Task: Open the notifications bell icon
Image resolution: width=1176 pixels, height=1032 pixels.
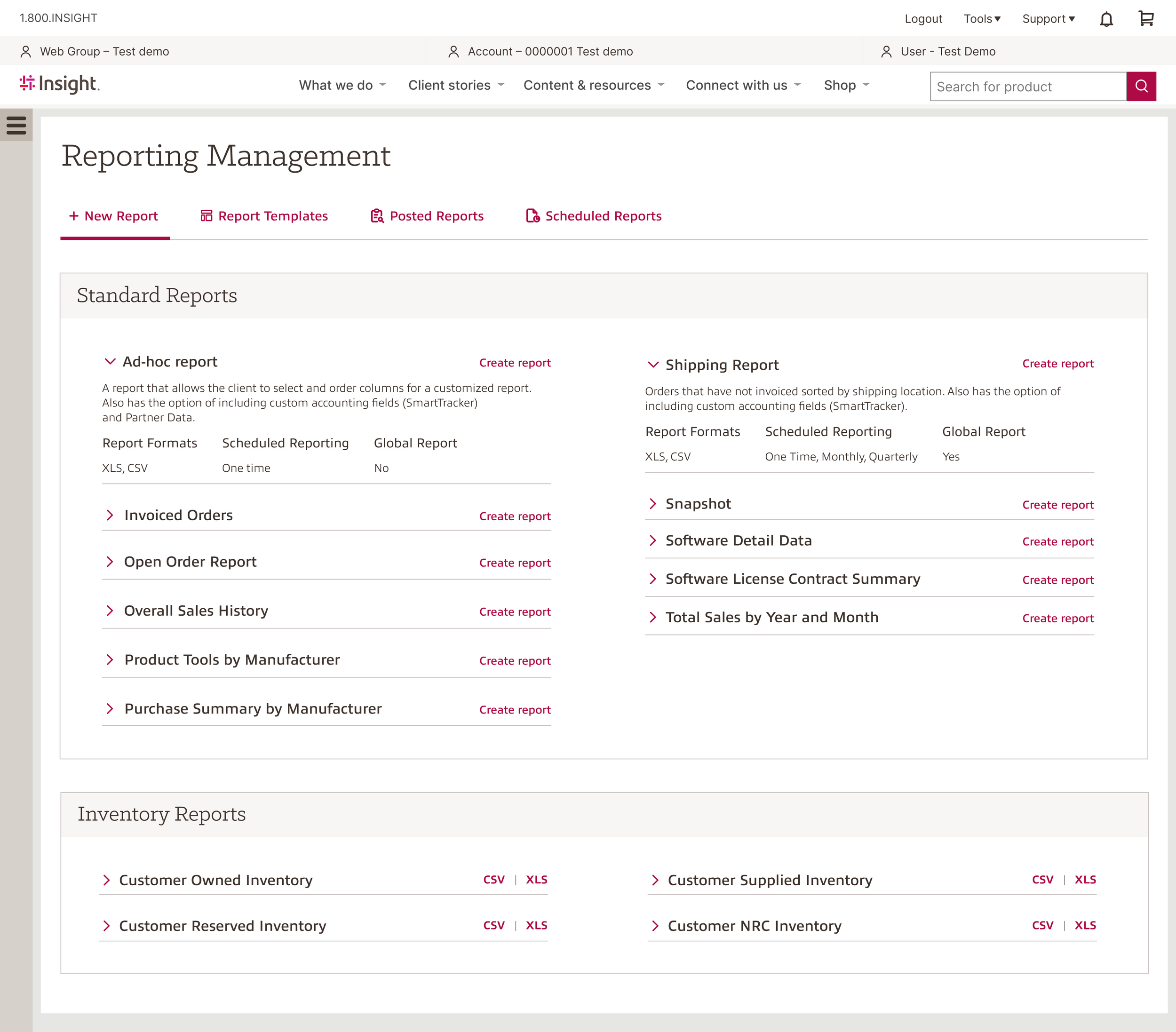Action: (x=1106, y=19)
